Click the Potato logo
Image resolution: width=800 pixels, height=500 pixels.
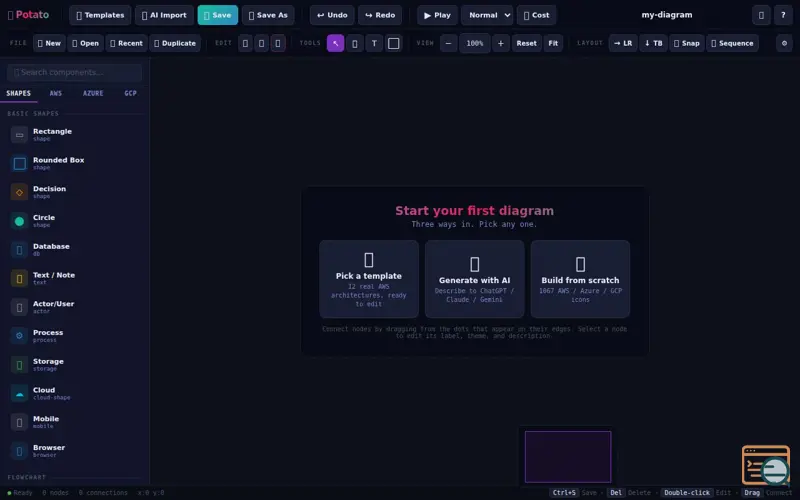tap(29, 15)
